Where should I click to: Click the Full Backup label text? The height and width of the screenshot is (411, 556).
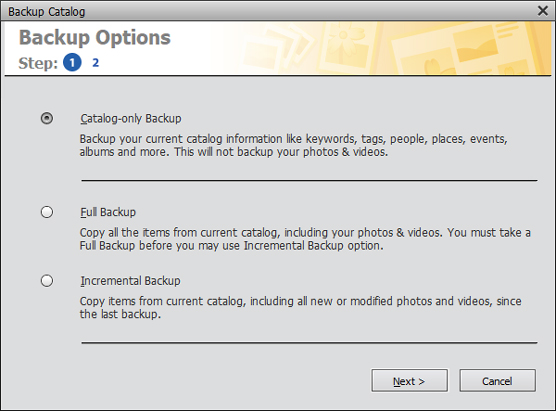point(108,212)
